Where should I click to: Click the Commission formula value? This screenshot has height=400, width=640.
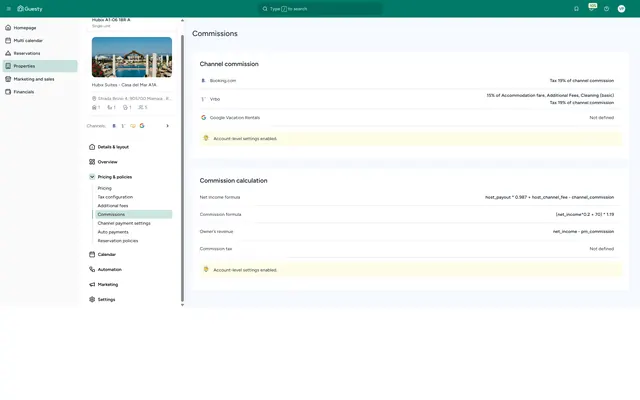pos(584,214)
